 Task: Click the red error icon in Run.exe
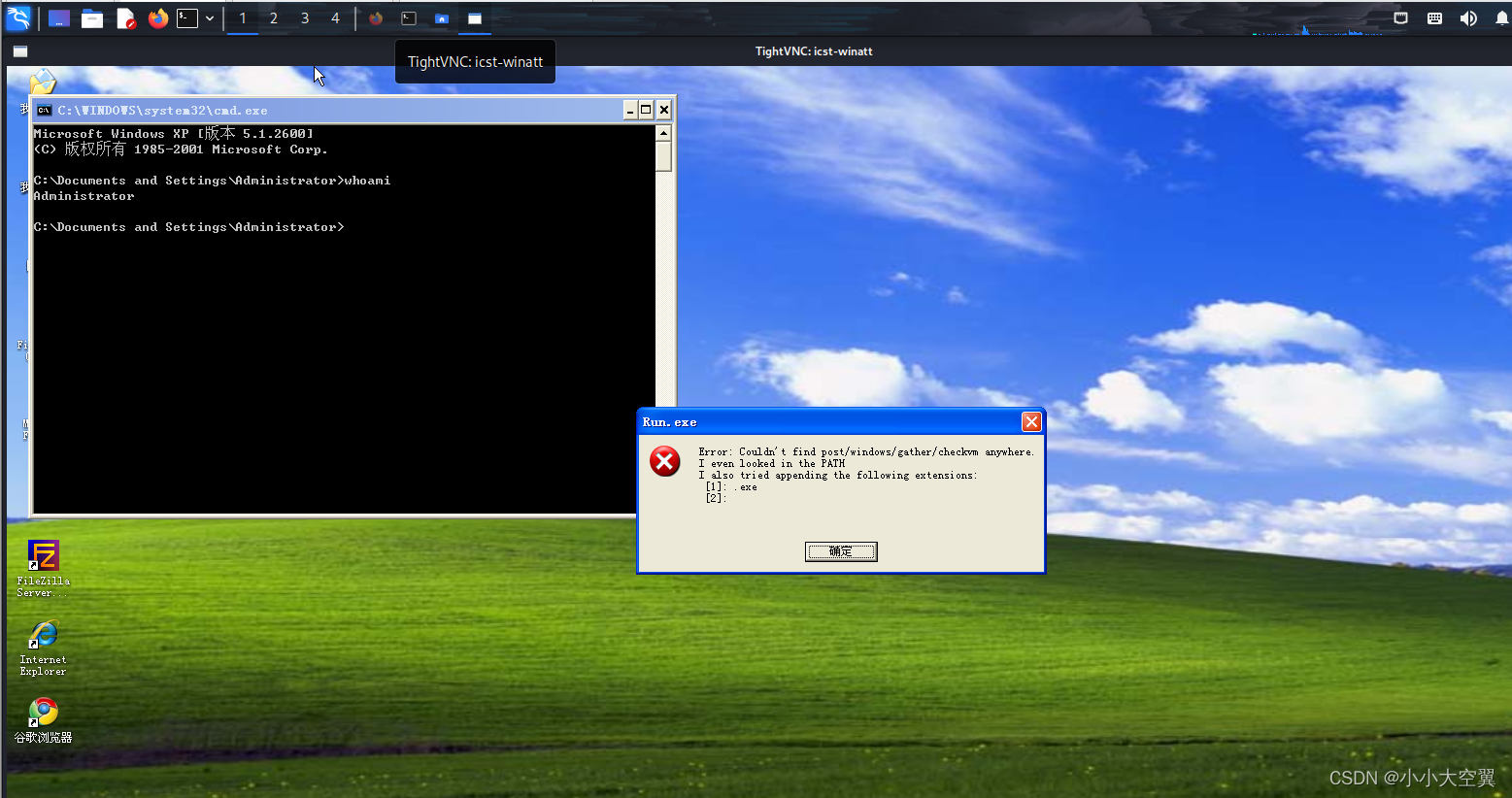click(665, 461)
